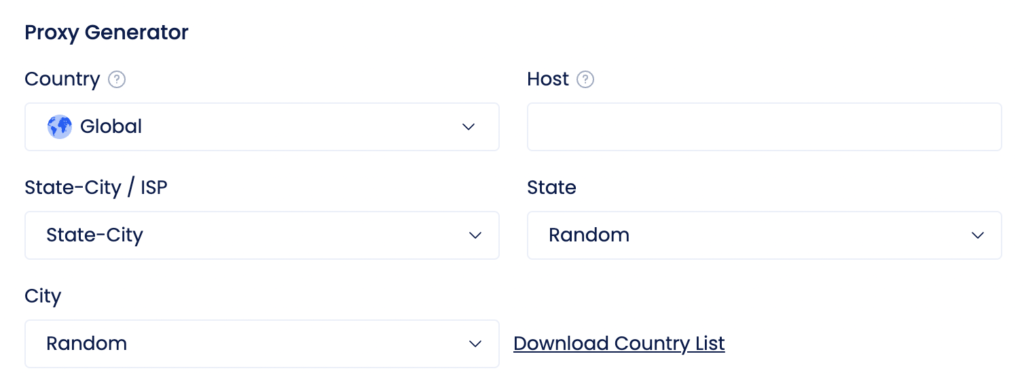Viewport: 1024px width, 373px height.
Task: Click the Proxy Generator heading
Action: (x=106, y=33)
